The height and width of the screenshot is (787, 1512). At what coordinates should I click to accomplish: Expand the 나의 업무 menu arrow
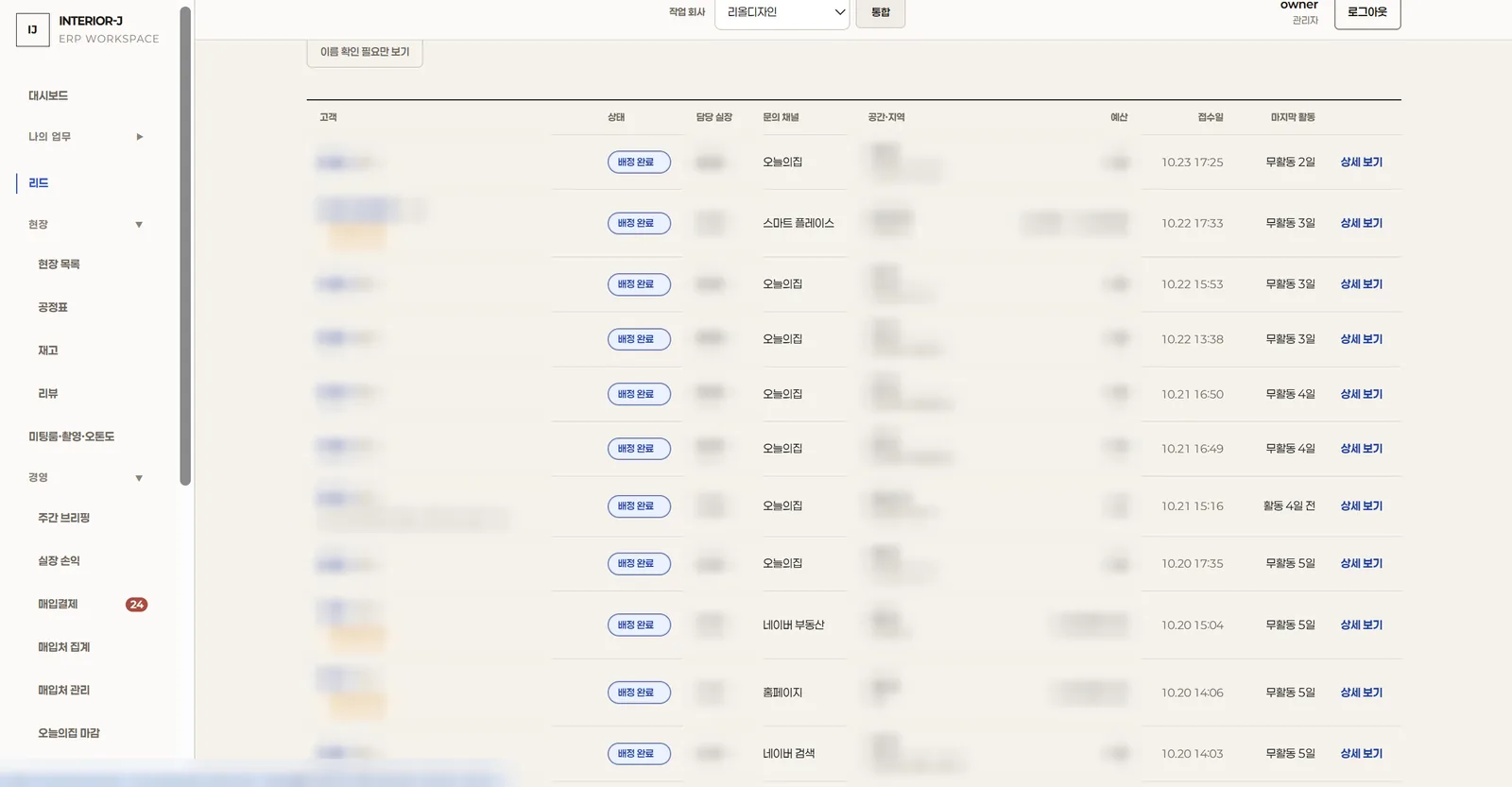click(140, 137)
